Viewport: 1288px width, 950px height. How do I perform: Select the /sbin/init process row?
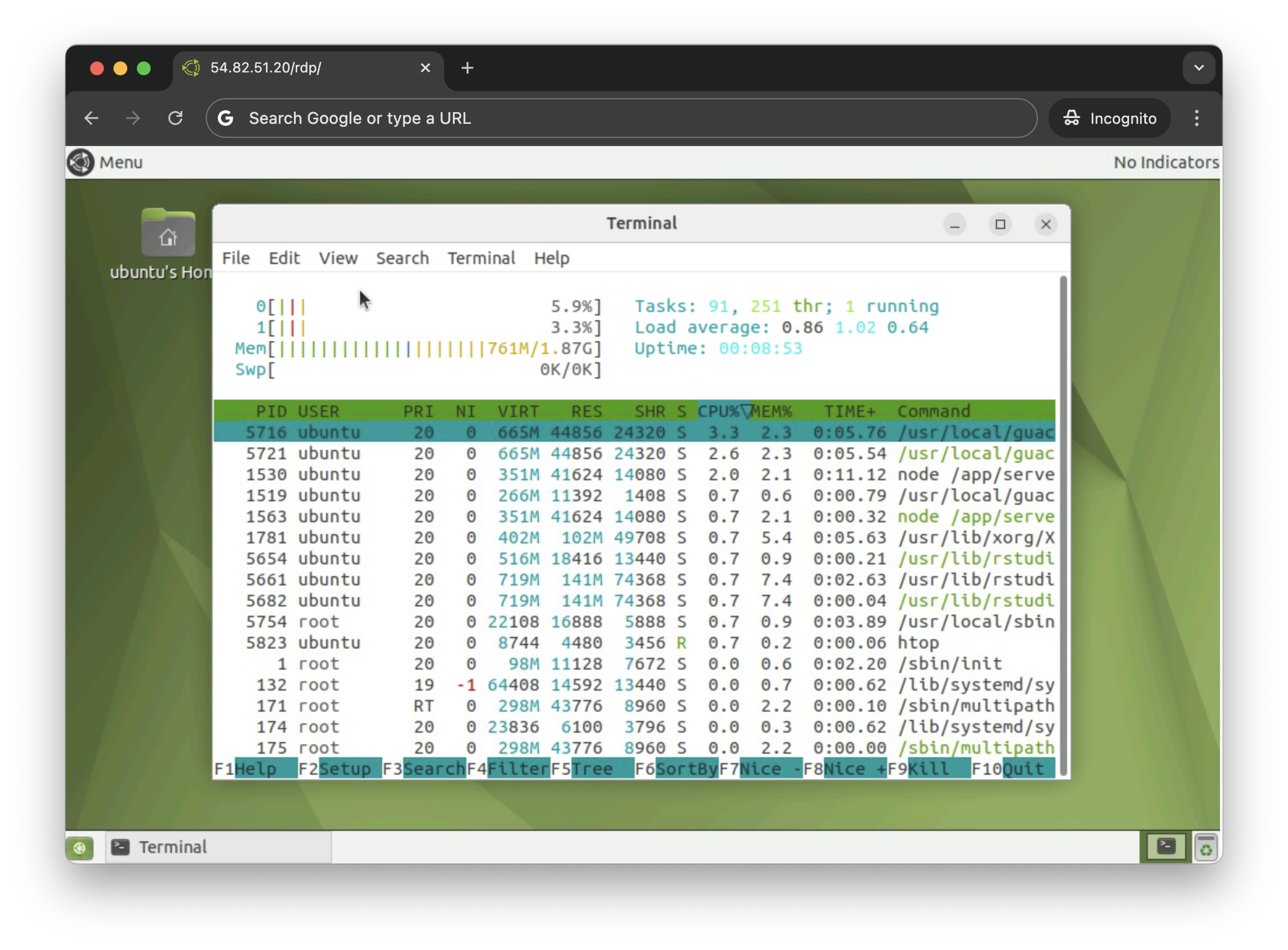coord(635,664)
